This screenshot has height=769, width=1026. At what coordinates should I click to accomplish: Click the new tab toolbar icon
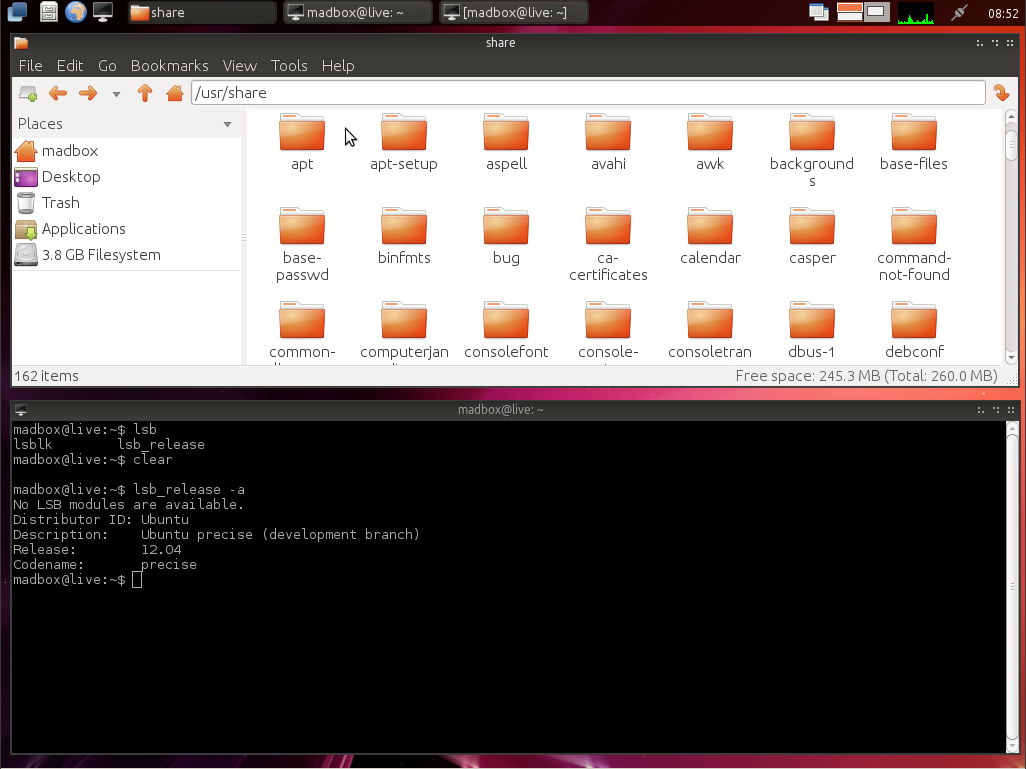27,93
